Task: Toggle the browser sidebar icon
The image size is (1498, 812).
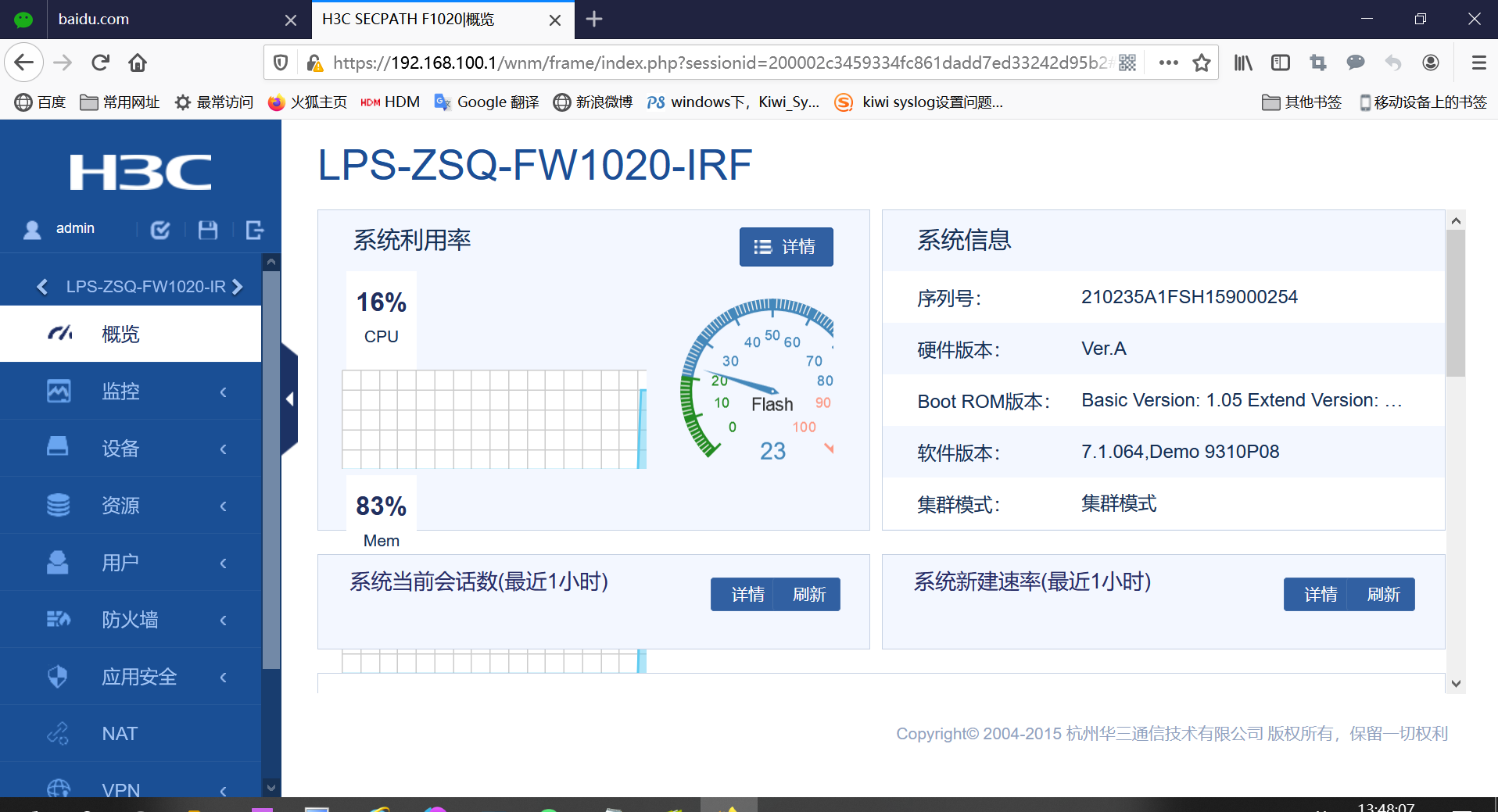Action: tap(1281, 63)
